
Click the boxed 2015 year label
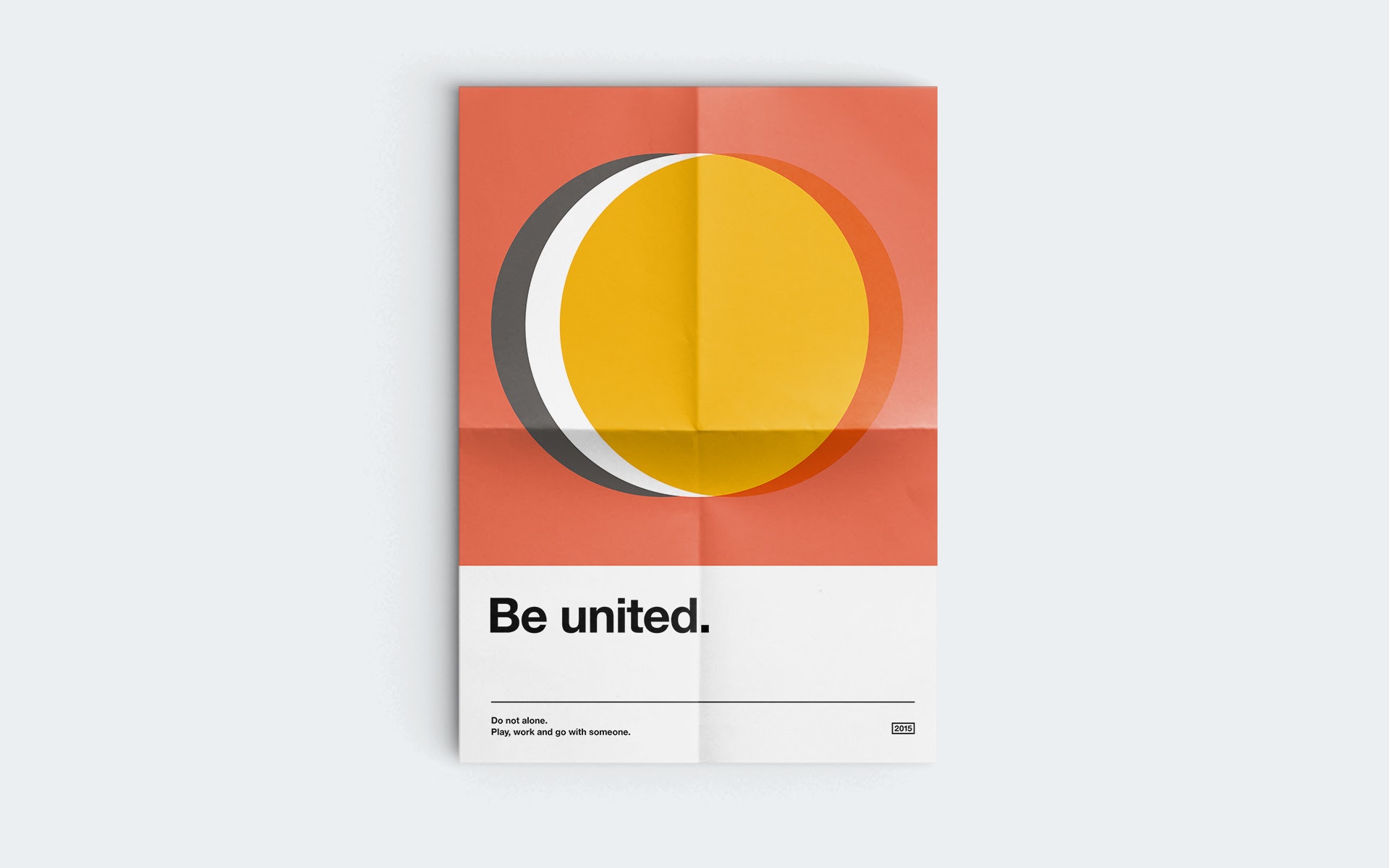903,728
